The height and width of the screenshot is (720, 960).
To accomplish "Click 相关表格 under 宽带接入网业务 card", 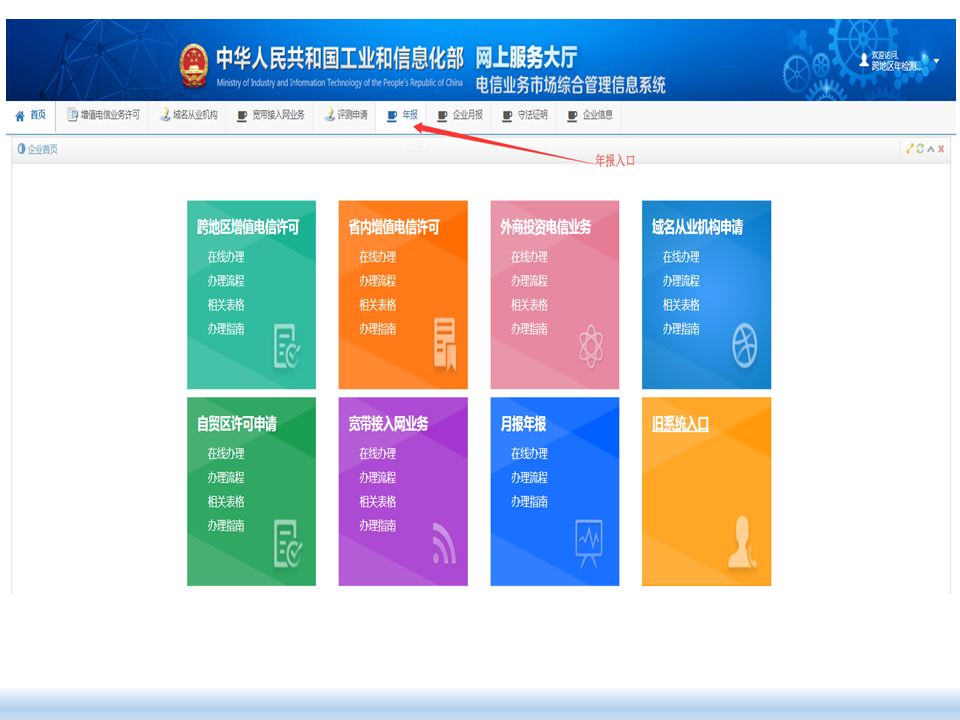I will [378, 501].
